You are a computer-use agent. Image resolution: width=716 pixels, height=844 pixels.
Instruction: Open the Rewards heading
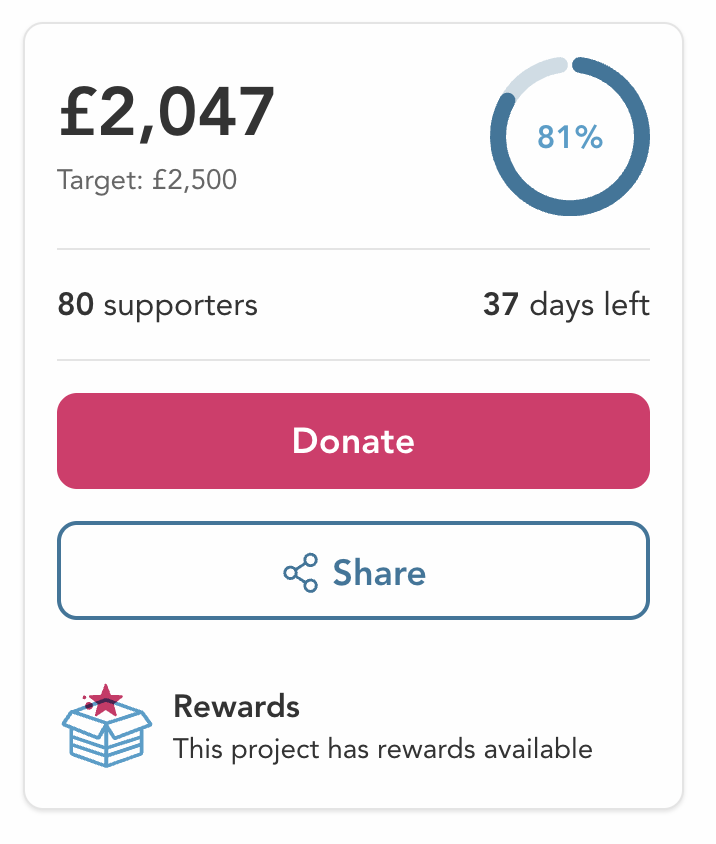pyautogui.click(x=237, y=706)
